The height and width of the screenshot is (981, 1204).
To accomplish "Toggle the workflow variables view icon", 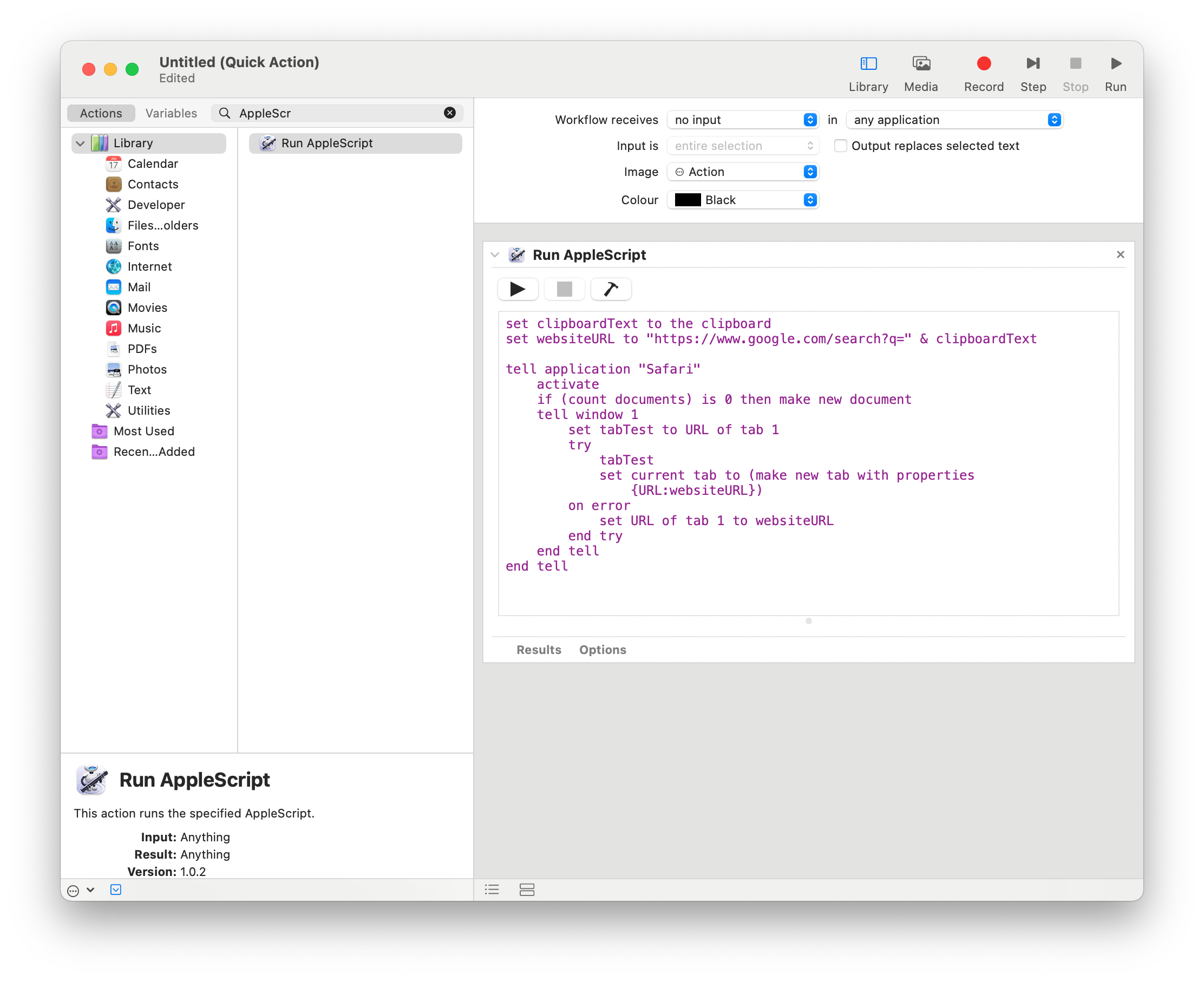I will [x=527, y=890].
